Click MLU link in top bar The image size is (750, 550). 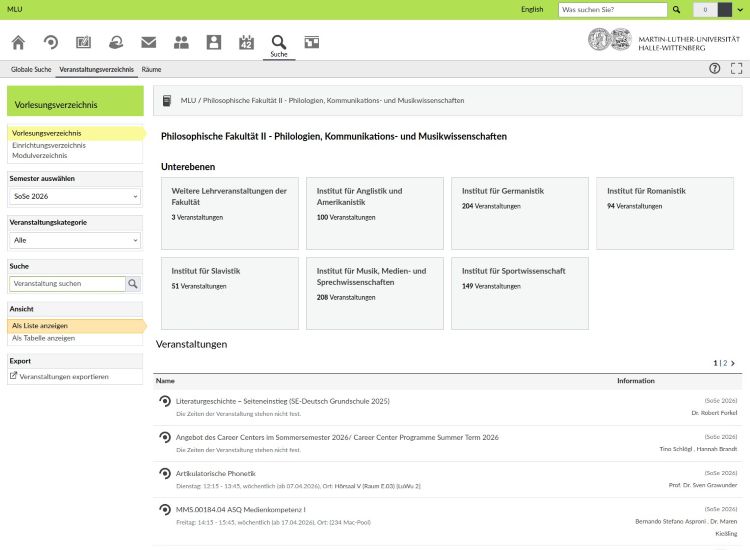(15, 9)
